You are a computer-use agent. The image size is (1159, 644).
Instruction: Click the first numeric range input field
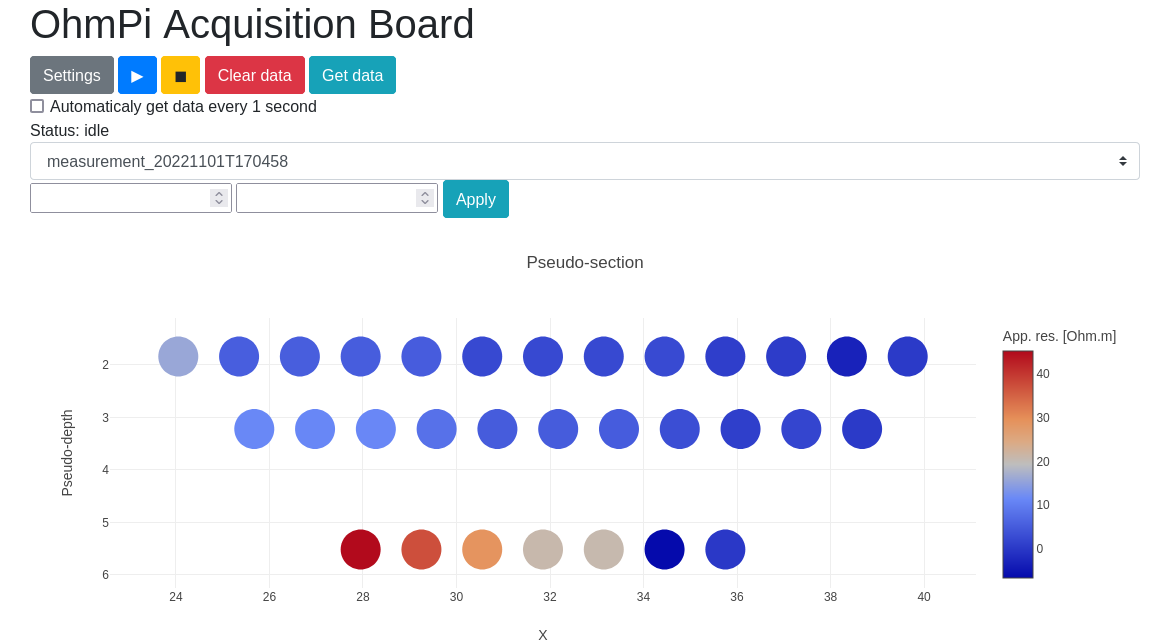pyautogui.click(x=120, y=198)
